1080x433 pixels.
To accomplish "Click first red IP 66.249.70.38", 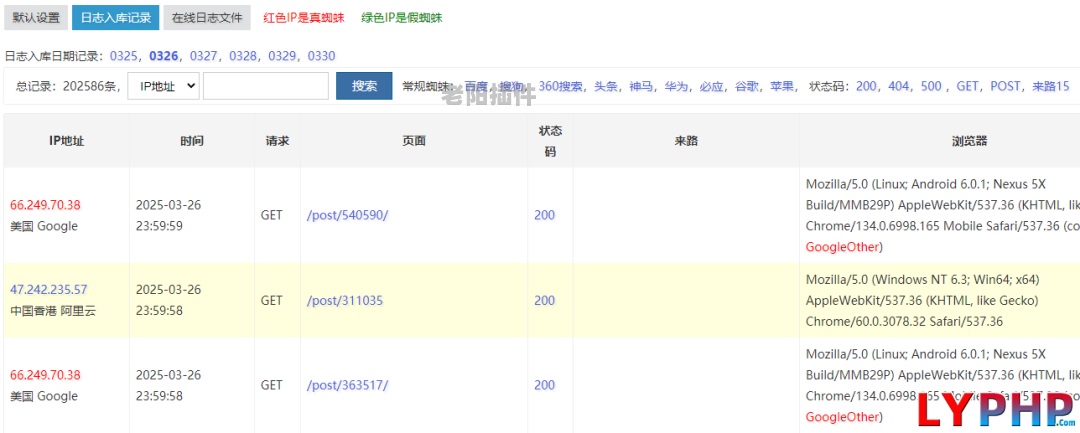I will [x=45, y=204].
